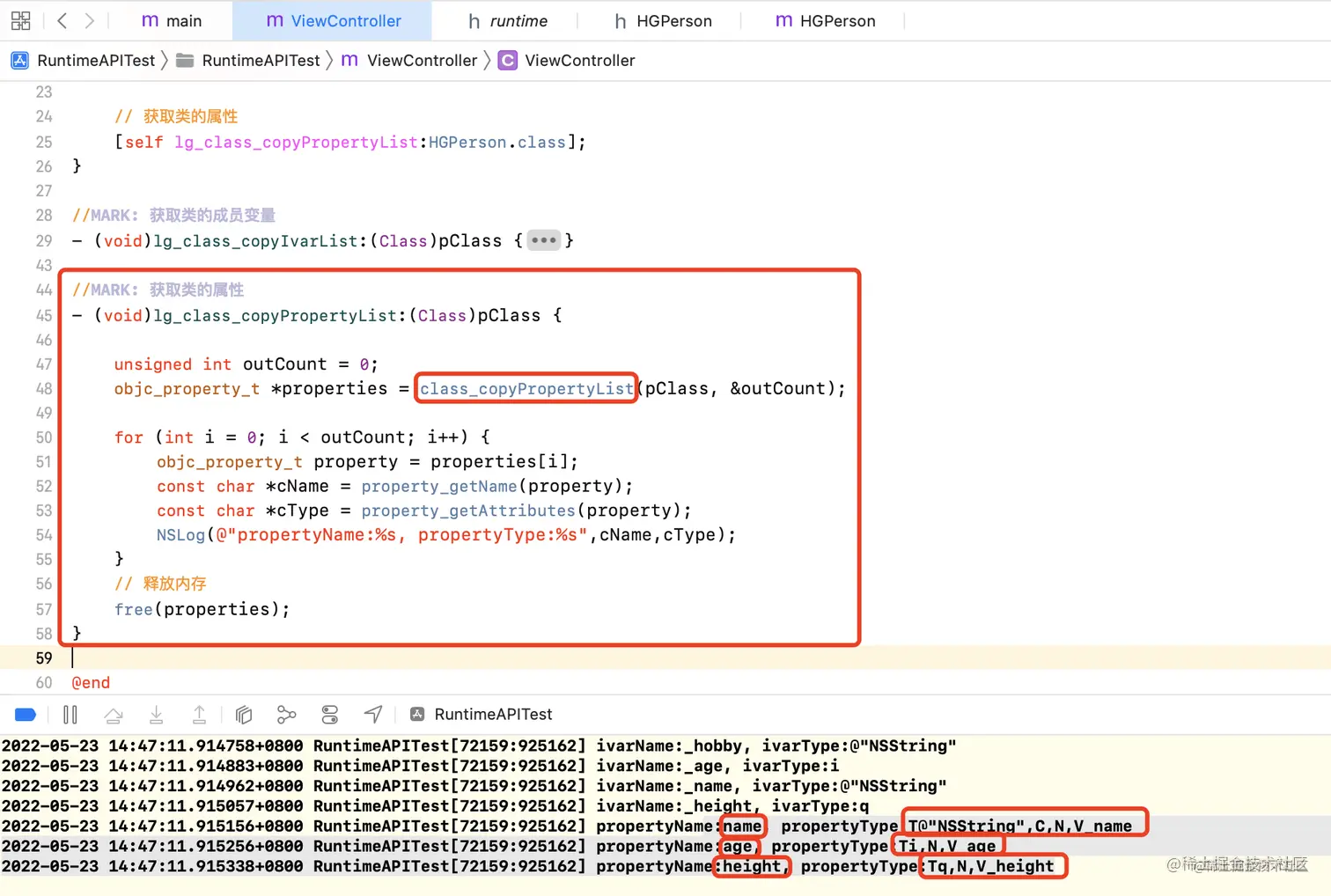The width and height of the screenshot is (1331, 896).
Task: Go back in editor history
Action: coord(63,20)
